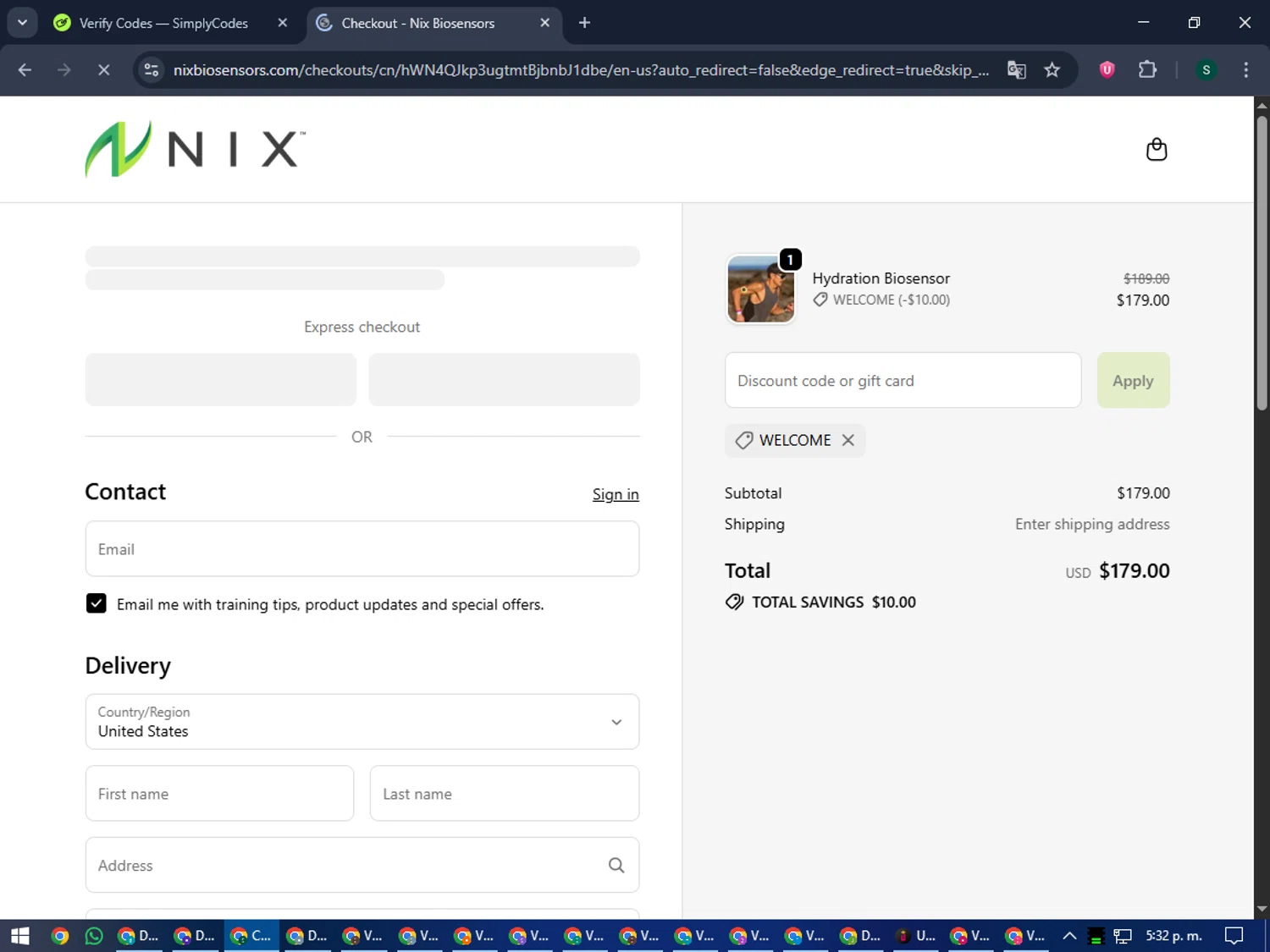Image resolution: width=1270 pixels, height=952 pixels.
Task: Expand the Country/Region dropdown
Action: 362,722
